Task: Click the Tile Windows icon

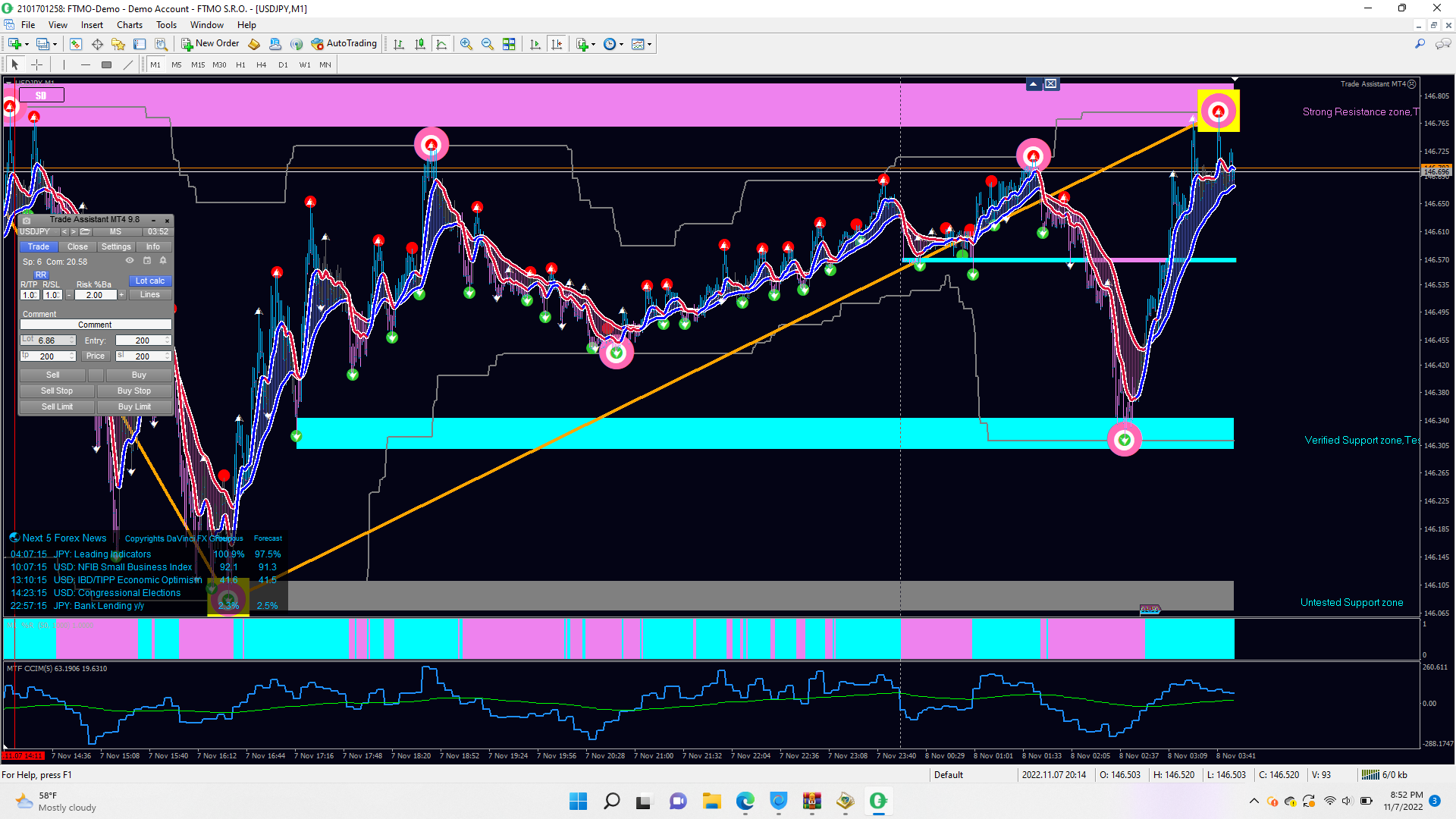Action: [509, 44]
